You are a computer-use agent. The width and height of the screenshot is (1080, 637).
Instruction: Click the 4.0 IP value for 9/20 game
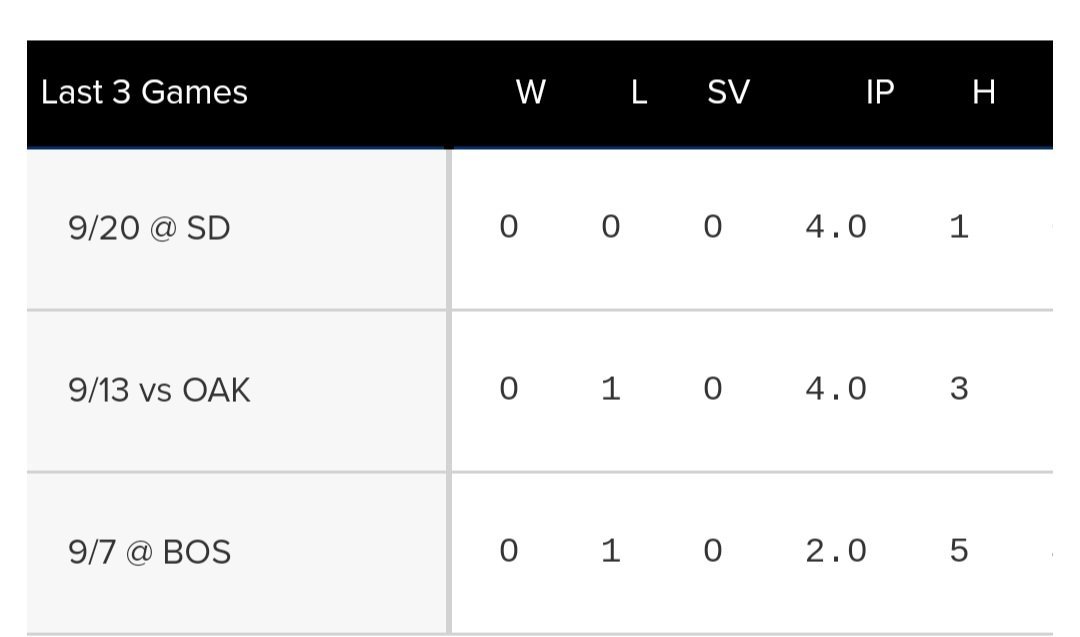[836, 227]
